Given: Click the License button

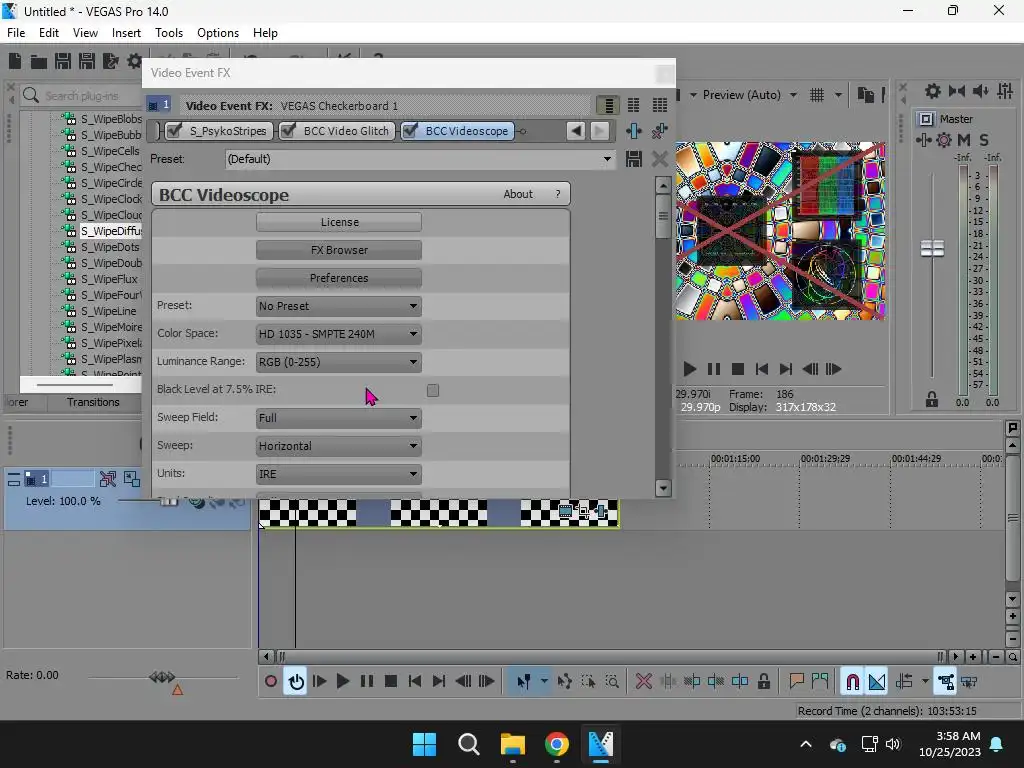Looking at the screenshot, I should pos(338,222).
